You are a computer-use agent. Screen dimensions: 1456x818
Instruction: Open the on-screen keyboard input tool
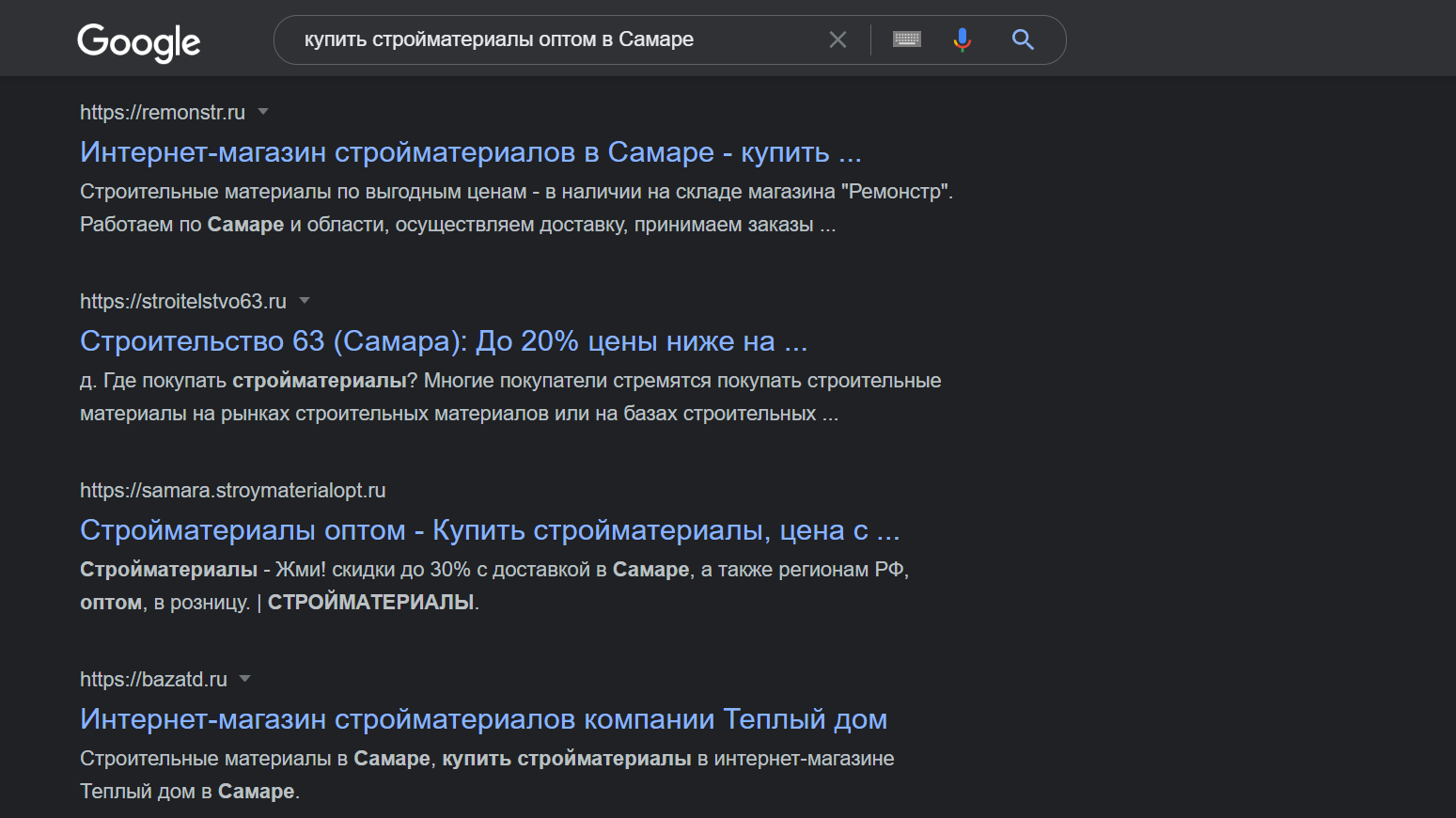pyautogui.click(x=907, y=39)
